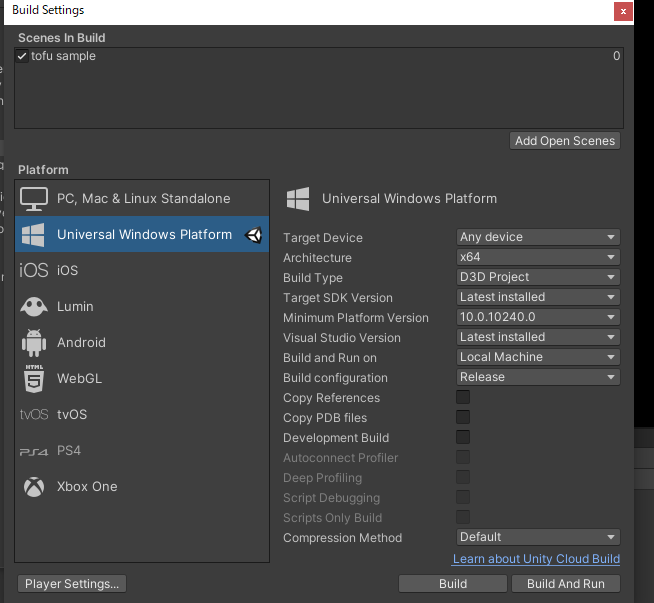
Task: Open the Target SDK Version dropdown
Action: coord(538,297)
